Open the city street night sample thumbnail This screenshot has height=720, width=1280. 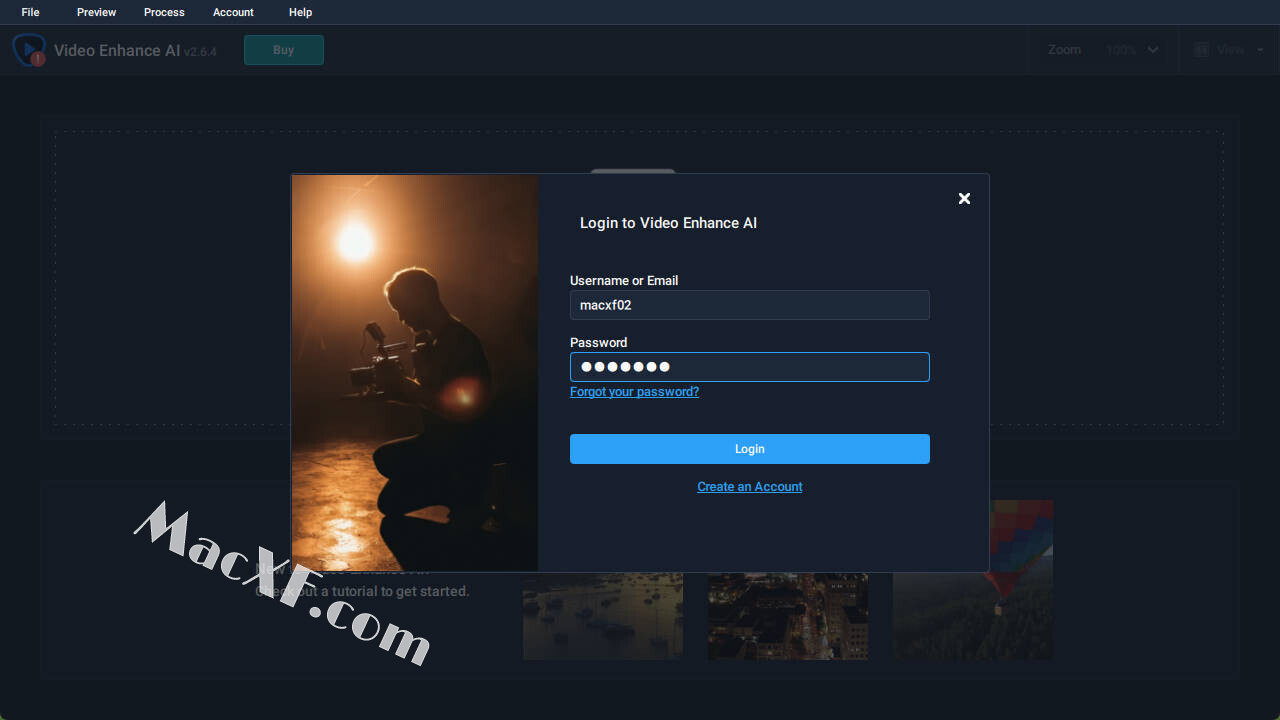point(788,616)
